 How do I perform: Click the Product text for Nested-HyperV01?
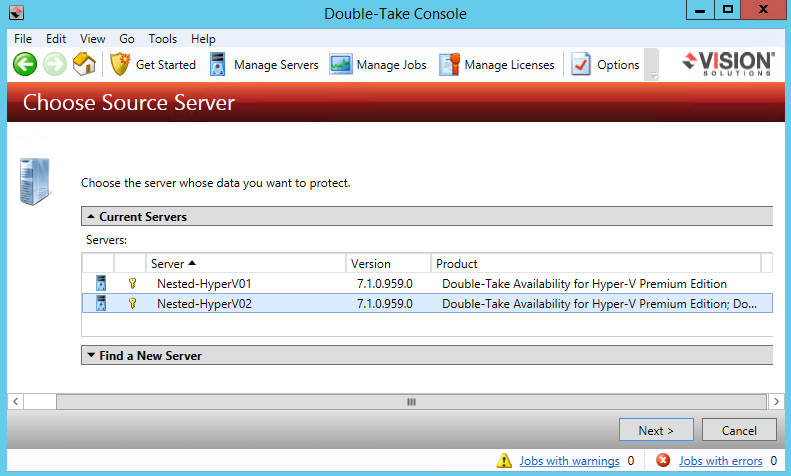click(584, 283)
